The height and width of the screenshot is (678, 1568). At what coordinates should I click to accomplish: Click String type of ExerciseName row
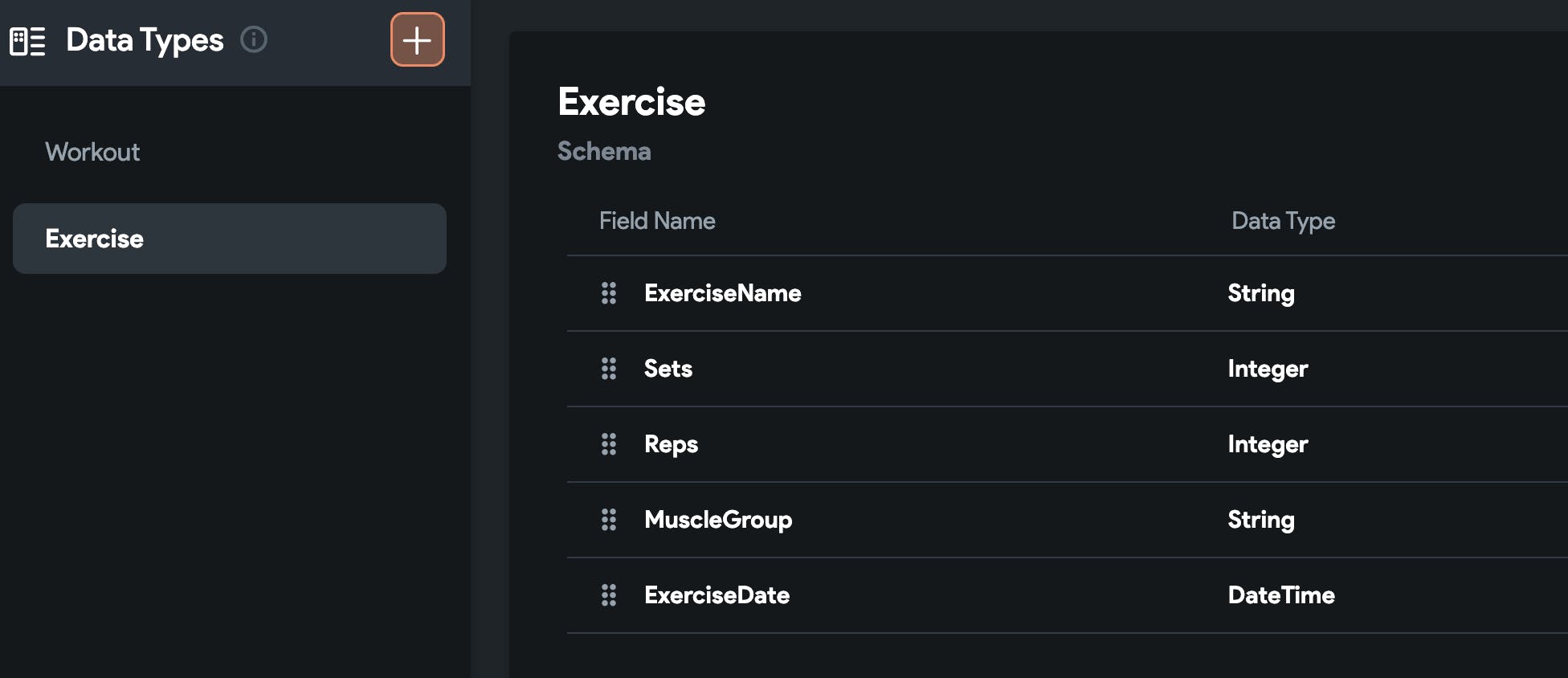pyautogui.click(x=1260, y=293)
